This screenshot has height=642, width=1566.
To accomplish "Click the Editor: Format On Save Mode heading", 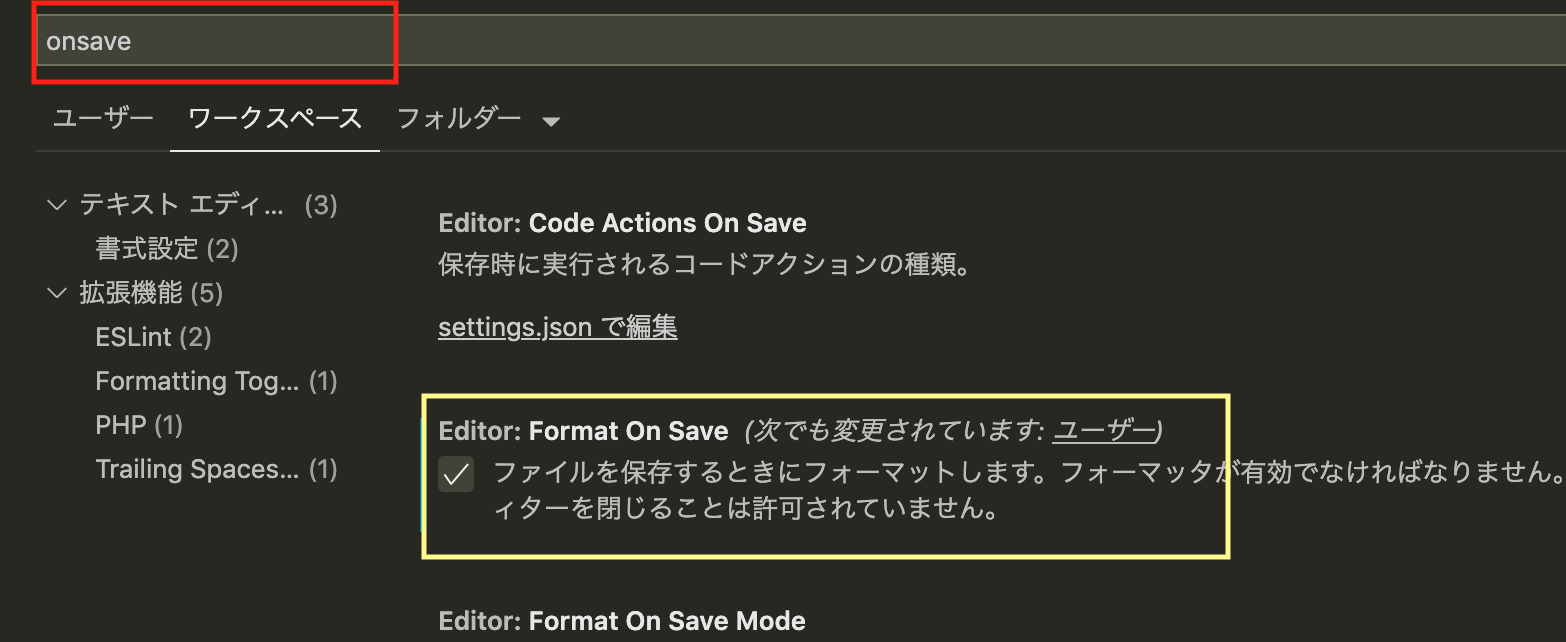I will (621, 621).
